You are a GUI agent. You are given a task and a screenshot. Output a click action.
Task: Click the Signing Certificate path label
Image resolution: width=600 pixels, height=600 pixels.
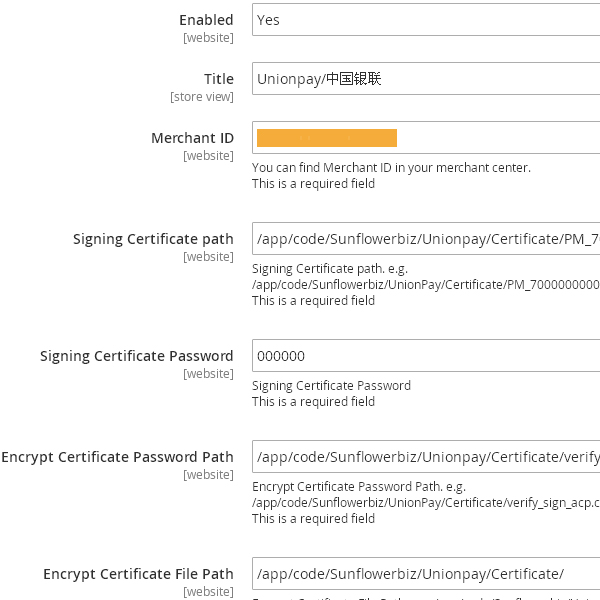[x=153, y=239]
